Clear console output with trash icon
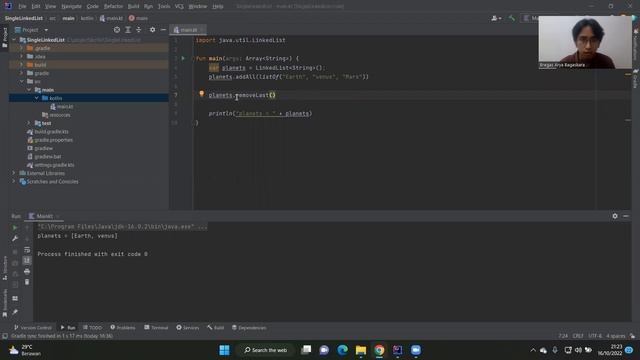The width and height of the screenshot is (640, 360). tap(27, 282)
